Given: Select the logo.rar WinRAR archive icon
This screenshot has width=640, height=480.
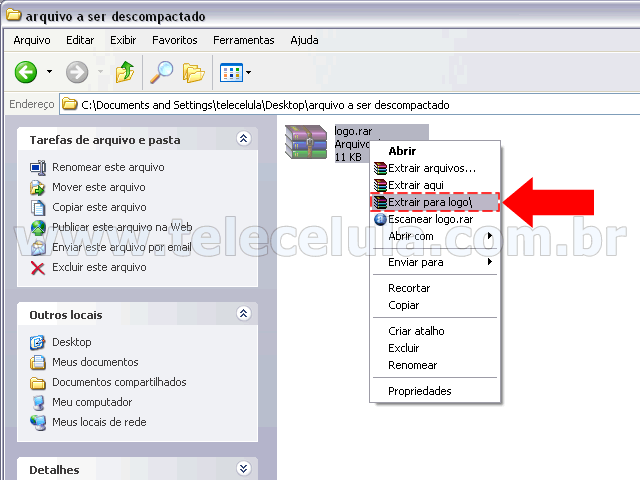Looking at the screenshot, I should (306, 142).
